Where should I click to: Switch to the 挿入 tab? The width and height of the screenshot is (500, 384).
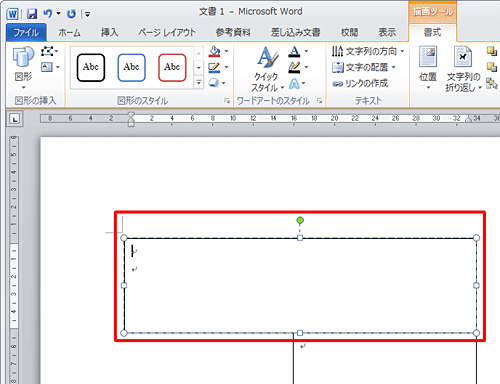109,32
